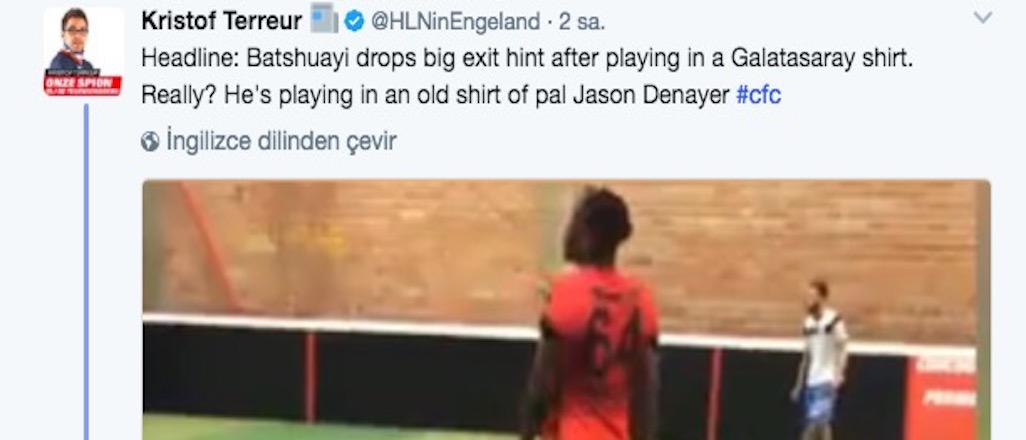Click the tweet's 'Headline: Batshuayi drops' text line
The height and width of the screenshot is (440, 1026).
pos(527,59)
